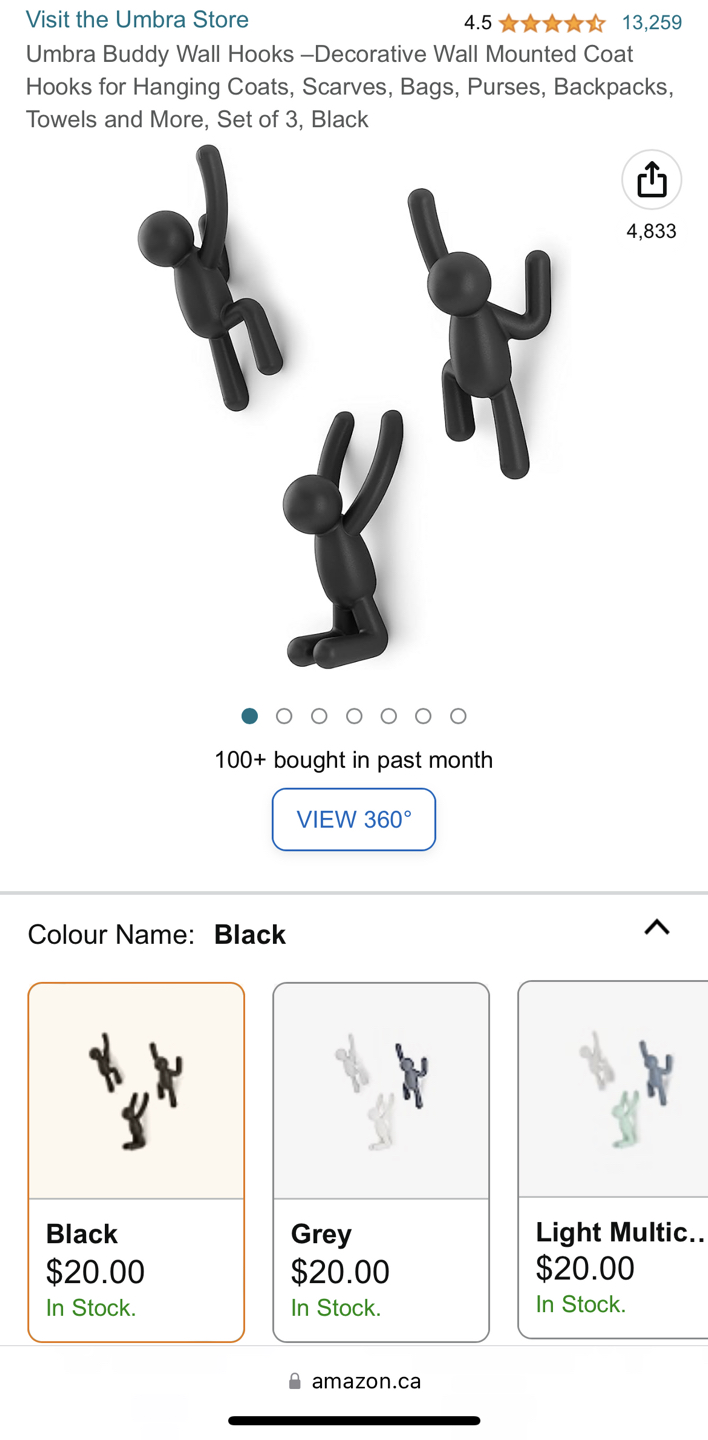Image resolution: width=708 pixels, height=1440 pixels.
Task: Tap the lock icon beside amazon.ca
Action: (295, 1381)
